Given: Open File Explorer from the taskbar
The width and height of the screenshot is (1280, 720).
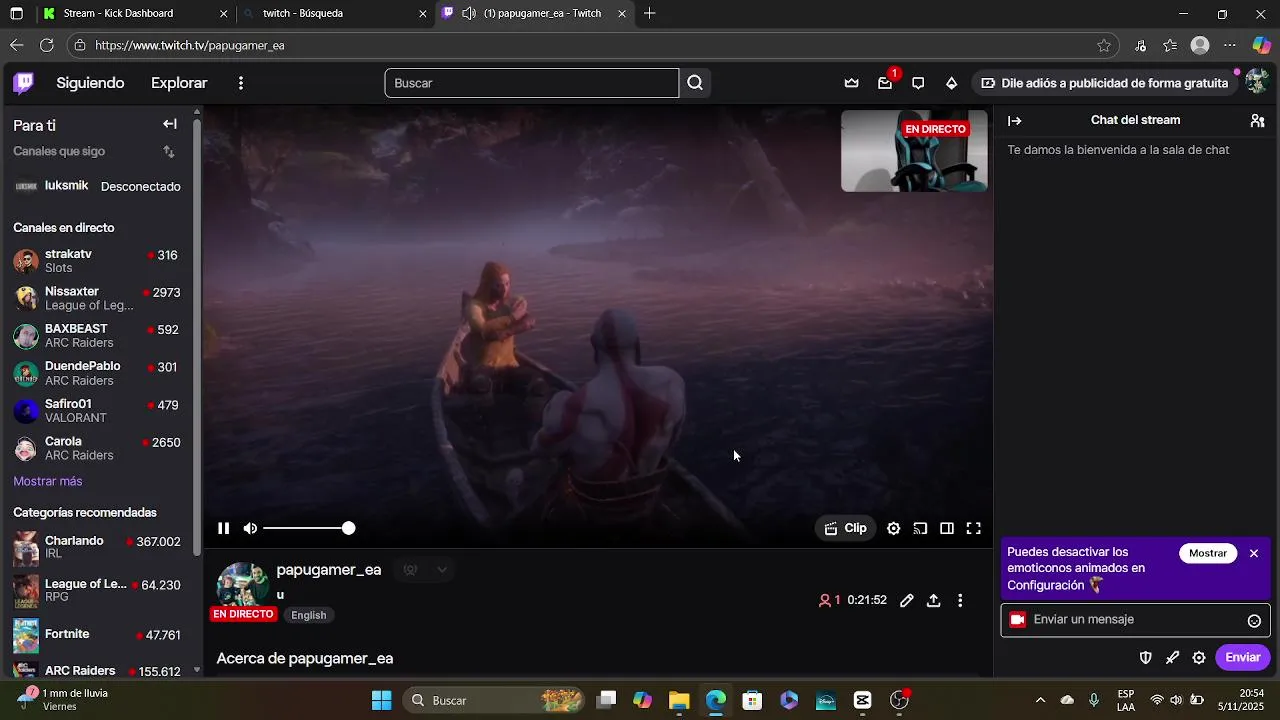Looking at the screenshot, I should [x=679, y=700].
